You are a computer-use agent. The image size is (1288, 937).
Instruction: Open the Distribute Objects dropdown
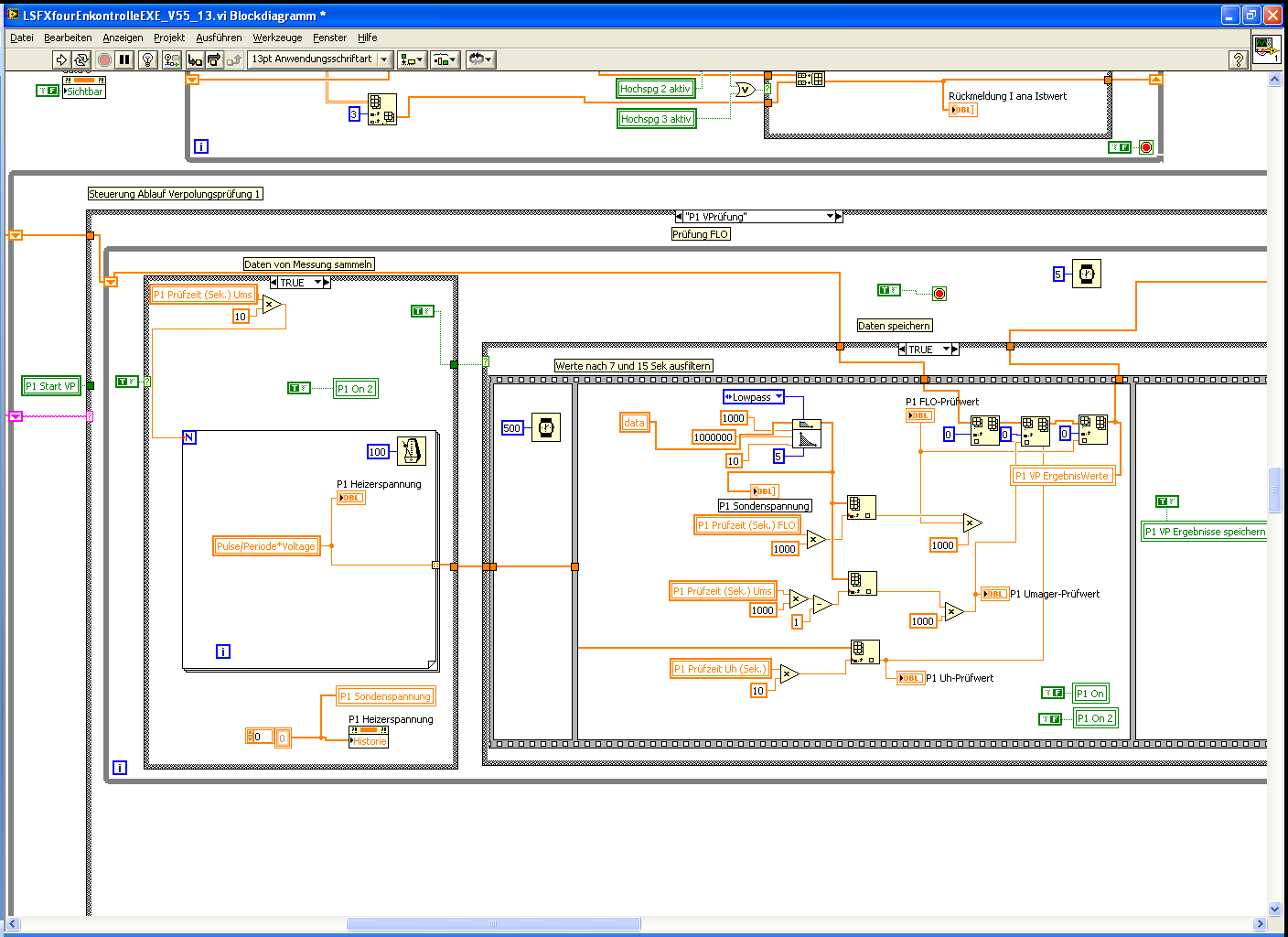pos(445,59)
